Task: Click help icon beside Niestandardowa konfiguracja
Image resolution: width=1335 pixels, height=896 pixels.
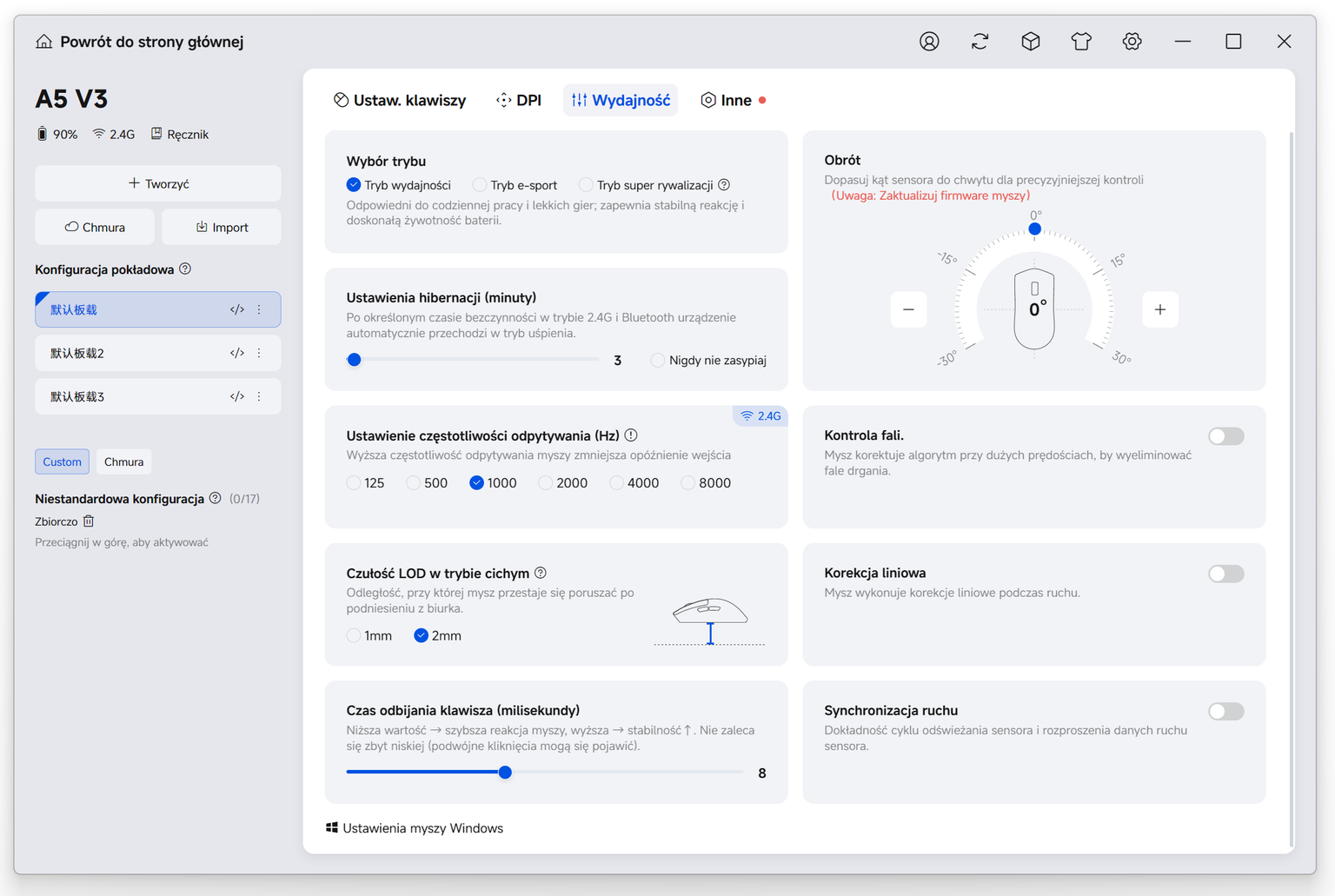Action: tap(215, 498)
